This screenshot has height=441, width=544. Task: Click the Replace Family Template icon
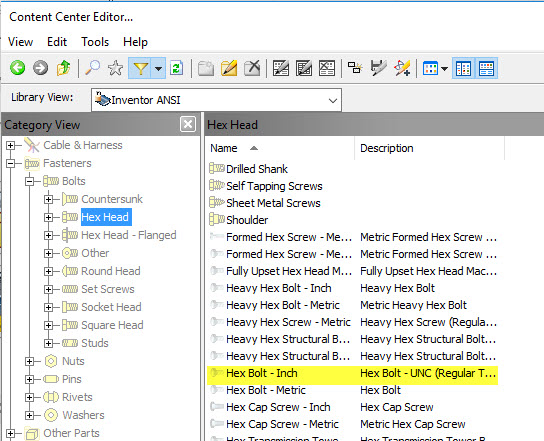click(355, 68)
